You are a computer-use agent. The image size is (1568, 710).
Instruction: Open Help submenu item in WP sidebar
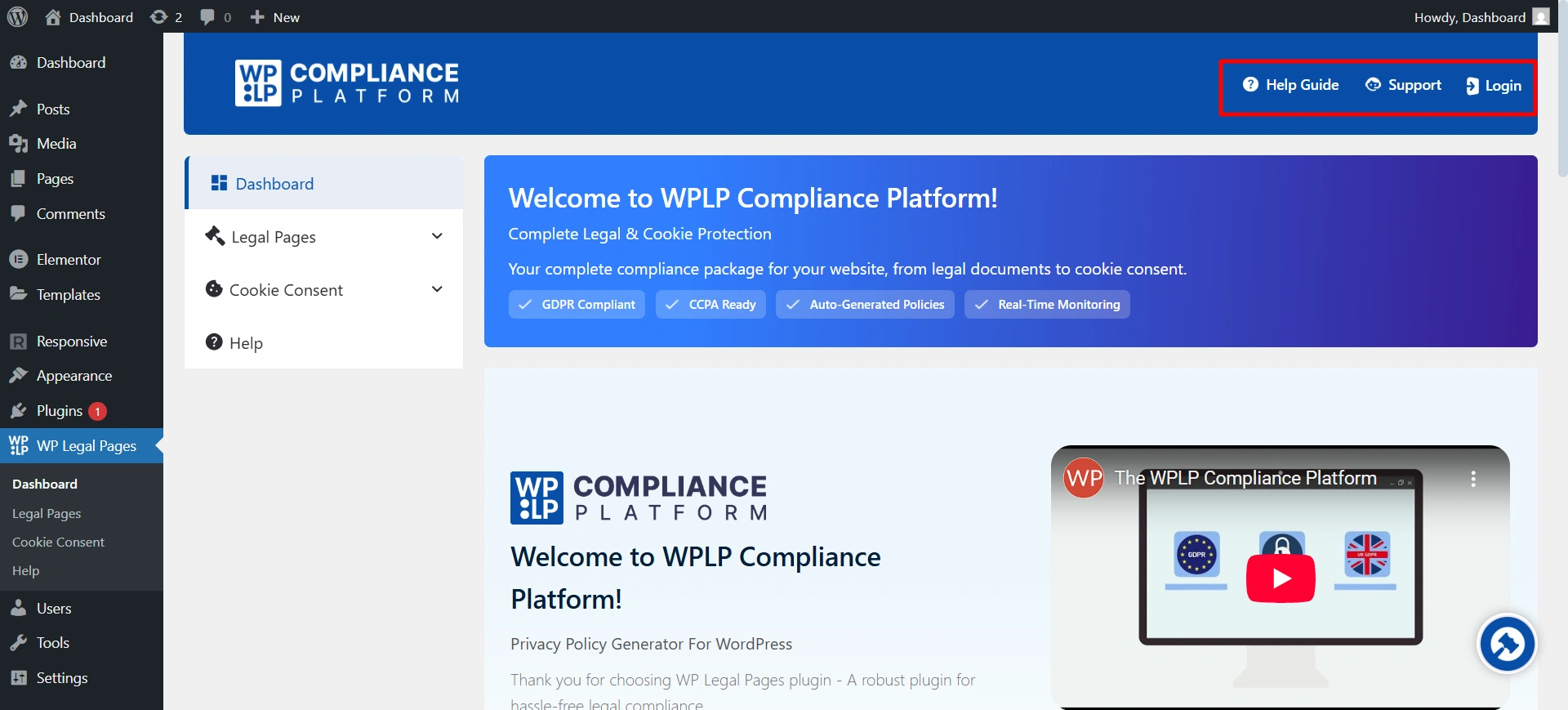pos(25,570)
